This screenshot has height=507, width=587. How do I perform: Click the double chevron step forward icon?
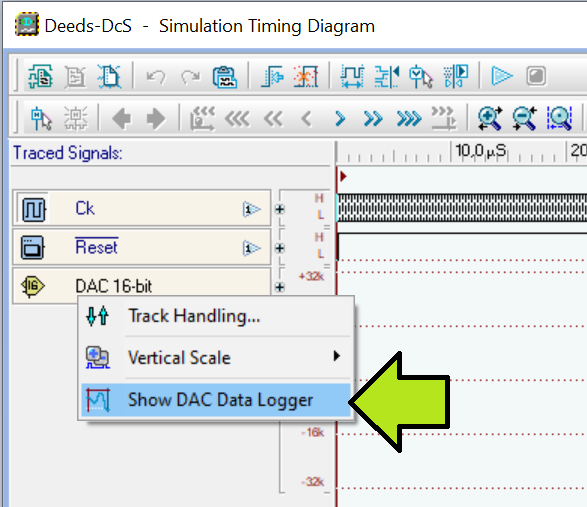(x=373, y=119)
